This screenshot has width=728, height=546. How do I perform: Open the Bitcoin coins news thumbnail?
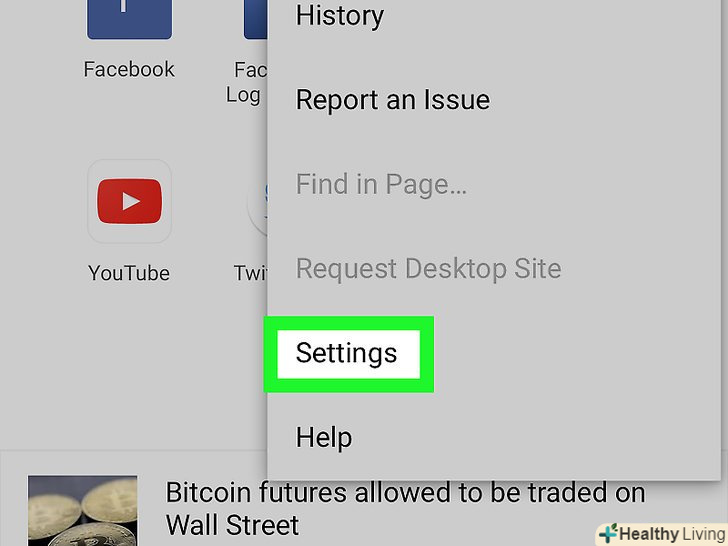pos(83,511)
